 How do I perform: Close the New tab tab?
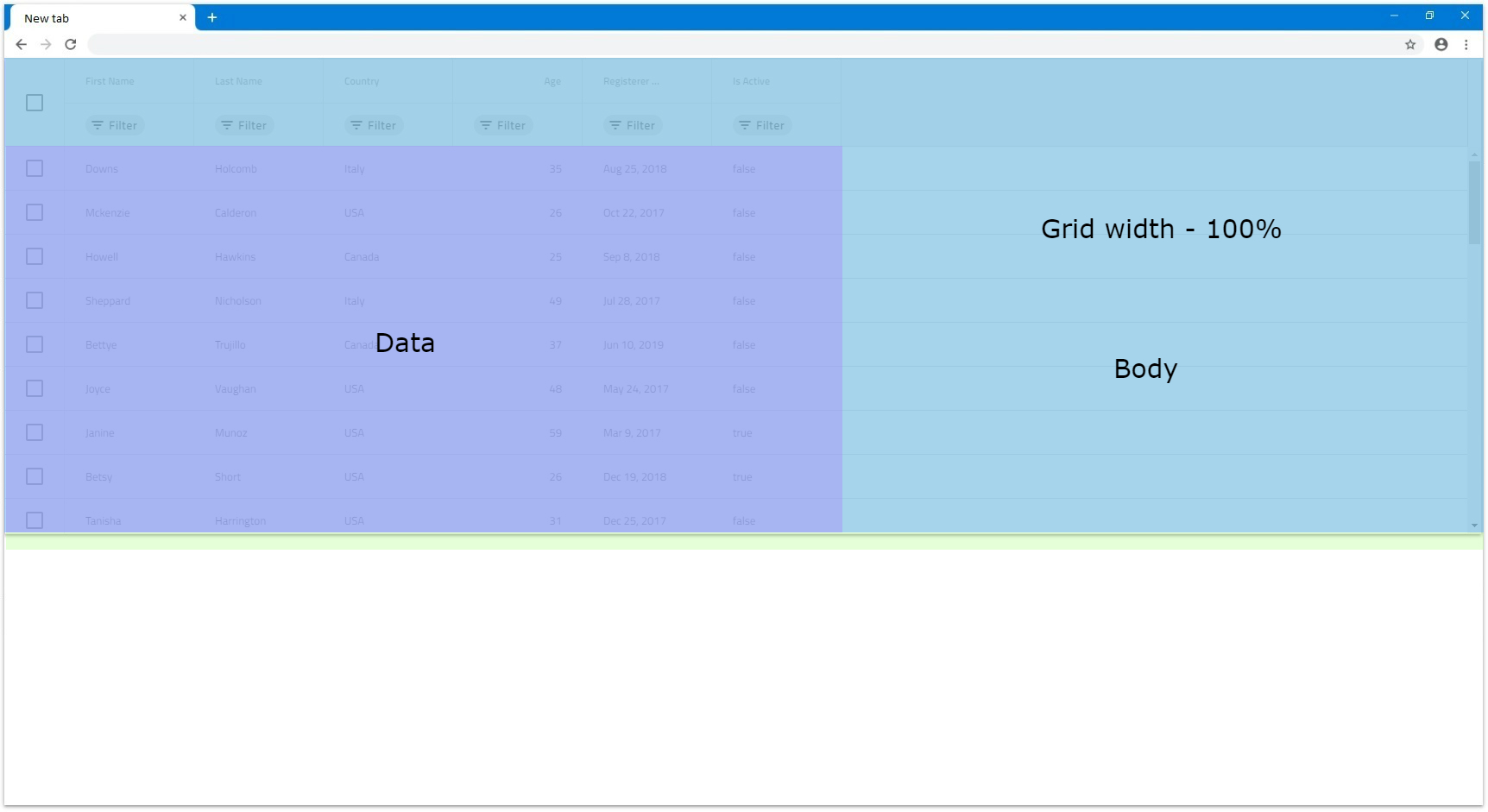point(183,17)
